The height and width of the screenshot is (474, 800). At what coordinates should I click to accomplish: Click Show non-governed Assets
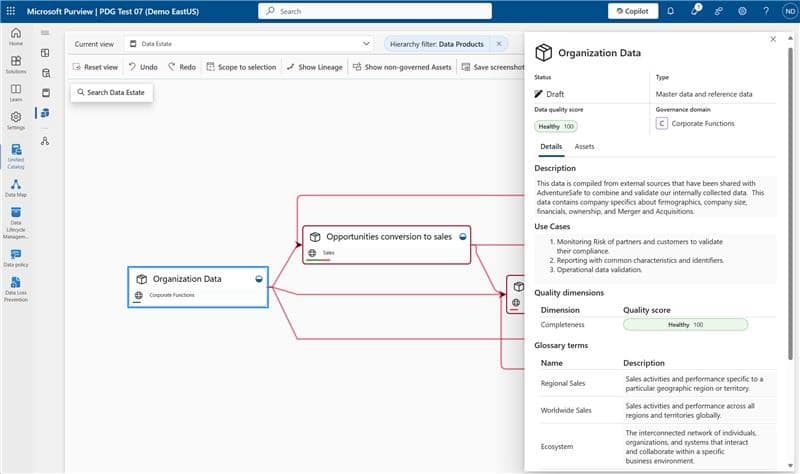click(x=402, y=67)
